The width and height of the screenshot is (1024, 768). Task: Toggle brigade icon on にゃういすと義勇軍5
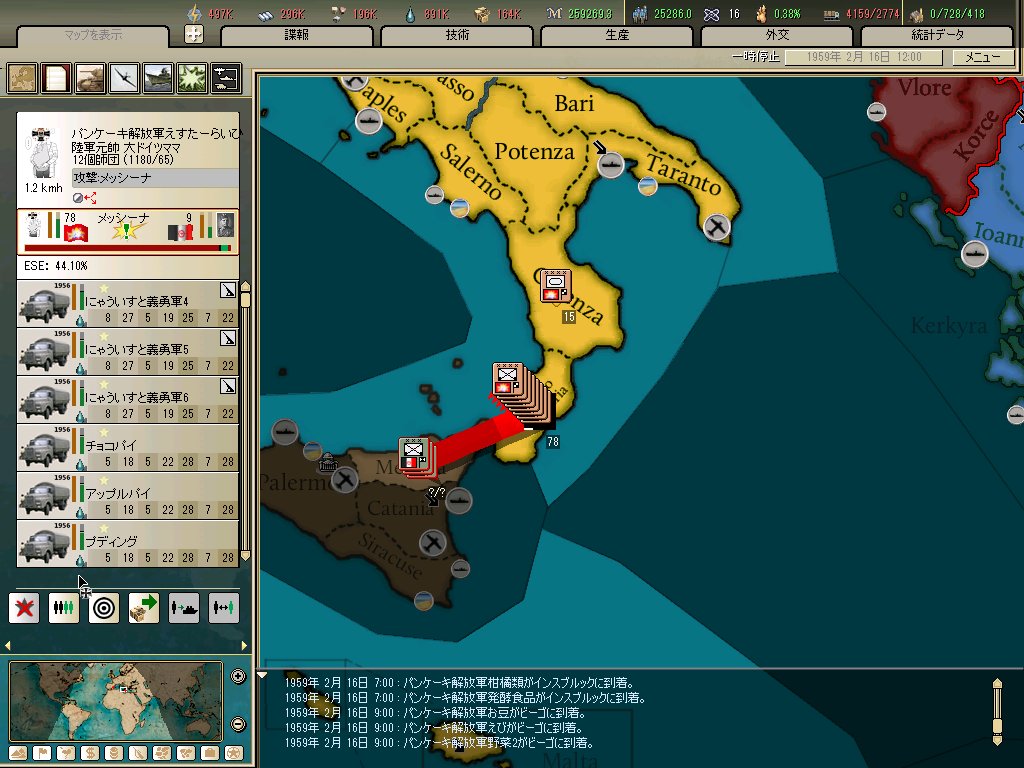pos(228,338)
